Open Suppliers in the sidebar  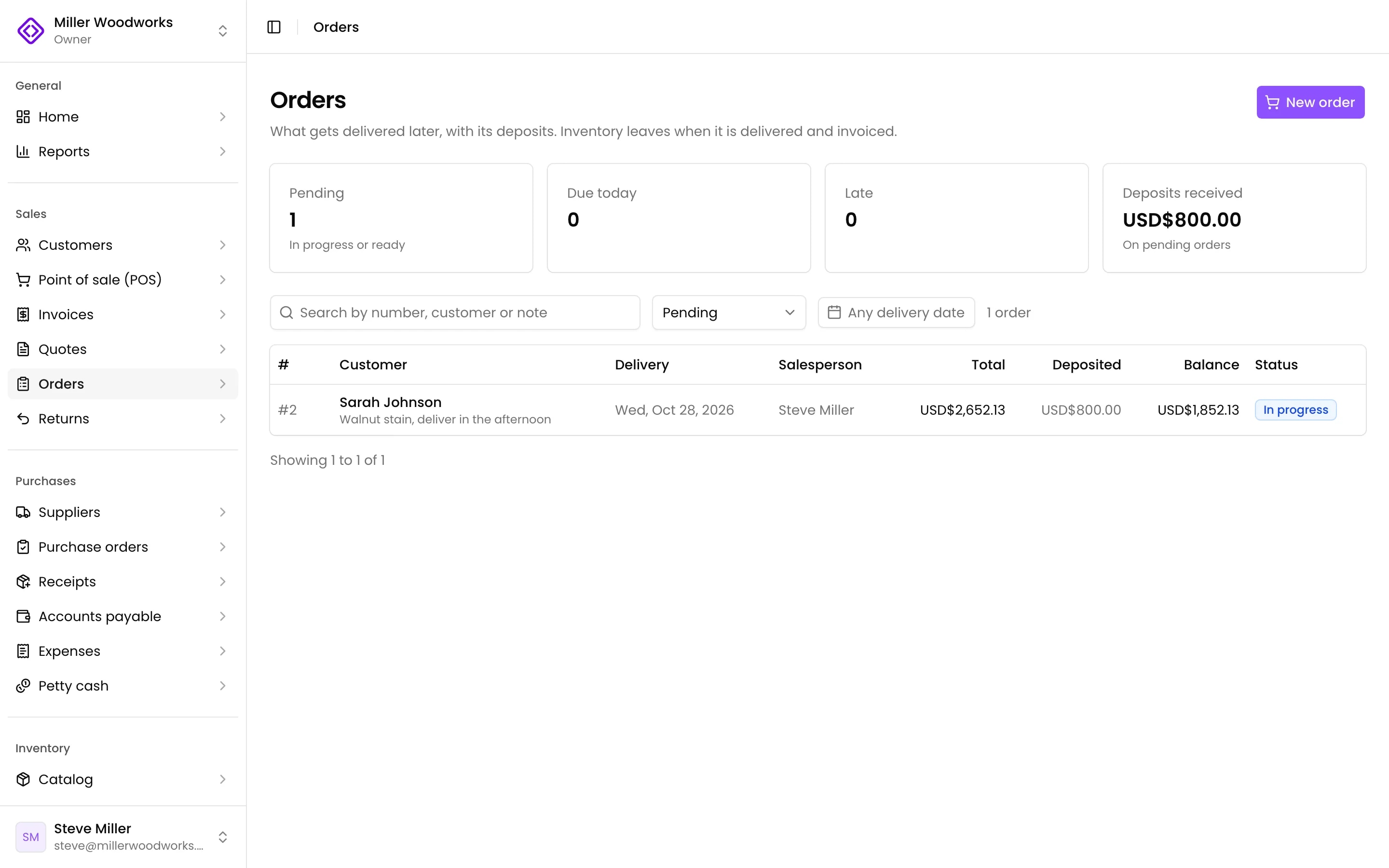coord(123,512)
